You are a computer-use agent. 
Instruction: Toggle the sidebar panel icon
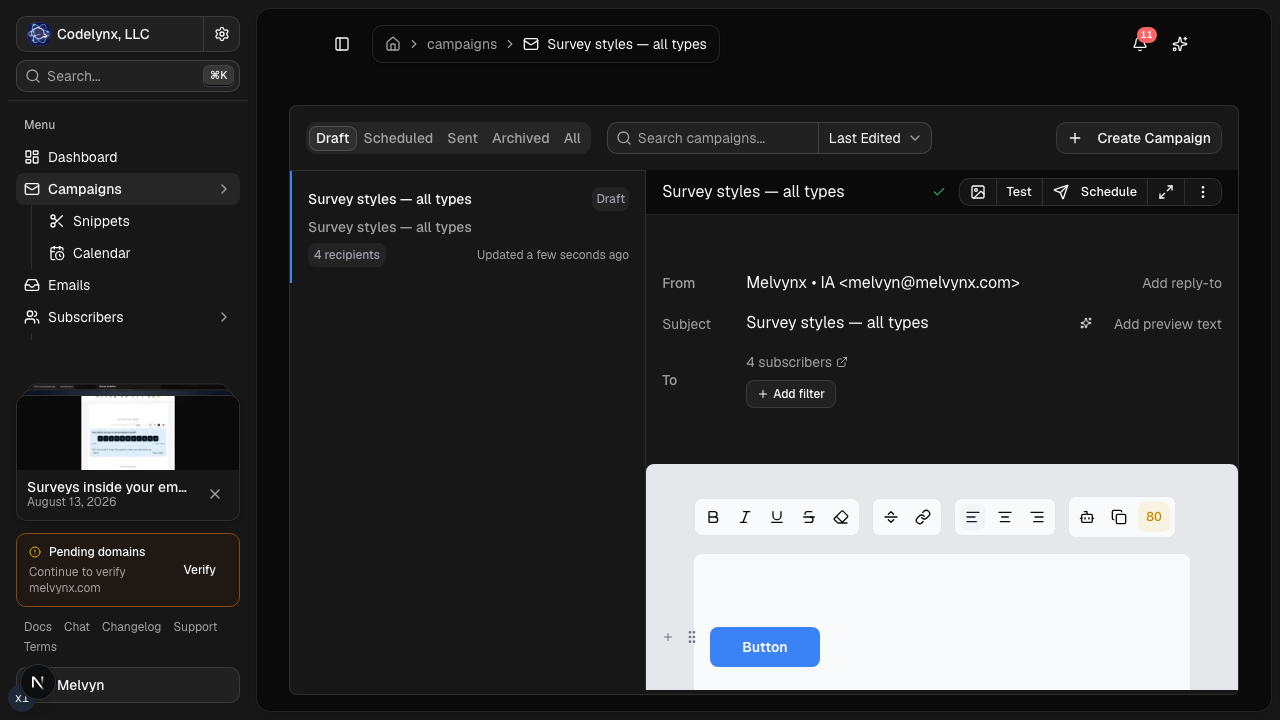pyautogui.click(x=342, y=44)
